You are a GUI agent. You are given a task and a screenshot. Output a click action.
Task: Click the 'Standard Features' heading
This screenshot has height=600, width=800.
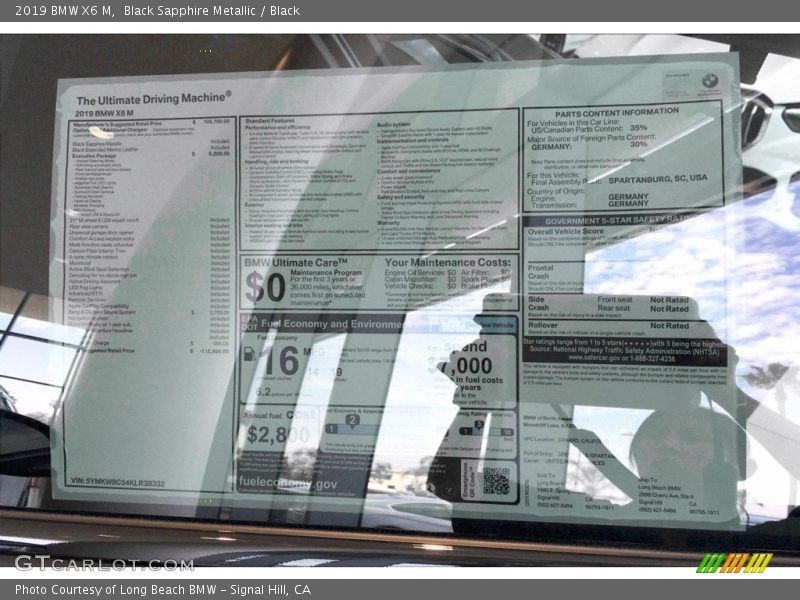pos(270,121)
